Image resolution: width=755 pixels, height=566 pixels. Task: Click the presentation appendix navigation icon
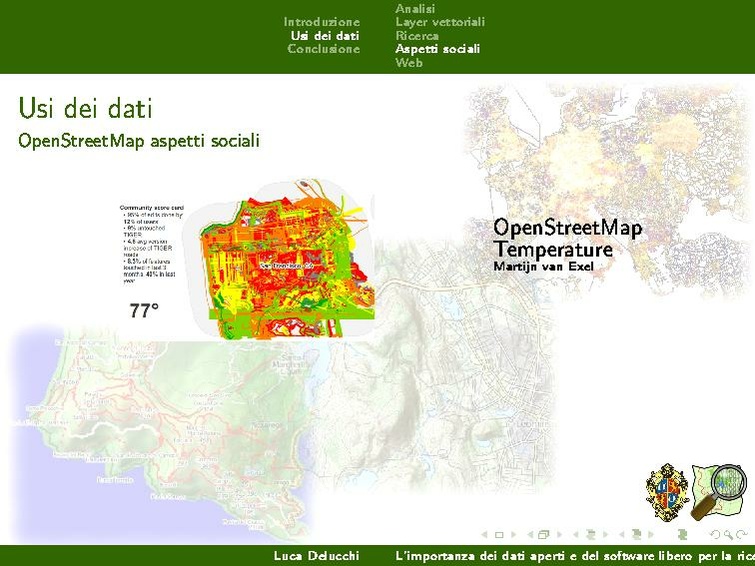682,534
